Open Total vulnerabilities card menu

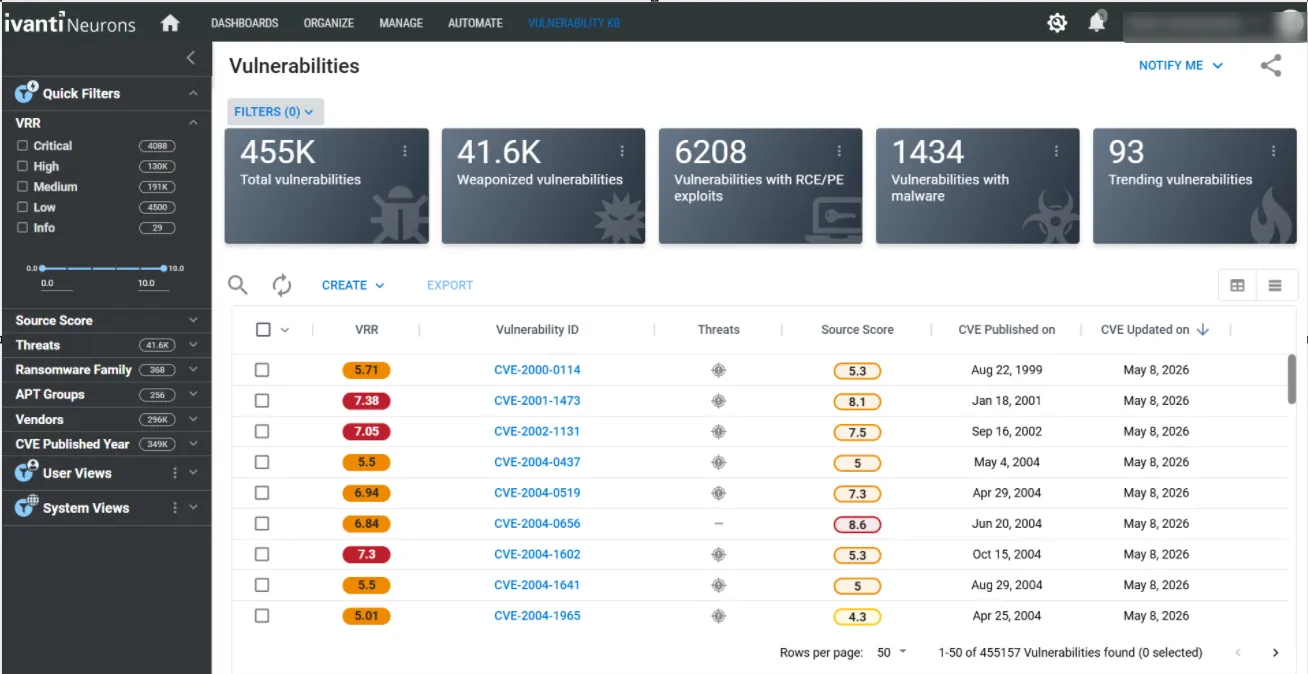pos(405,151)
